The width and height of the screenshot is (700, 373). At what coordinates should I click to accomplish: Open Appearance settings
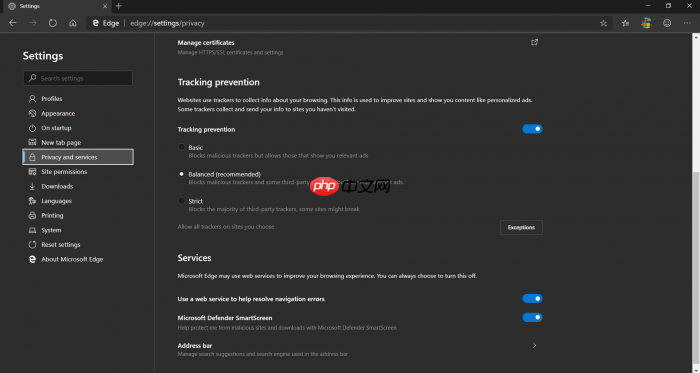coord(58,113)
